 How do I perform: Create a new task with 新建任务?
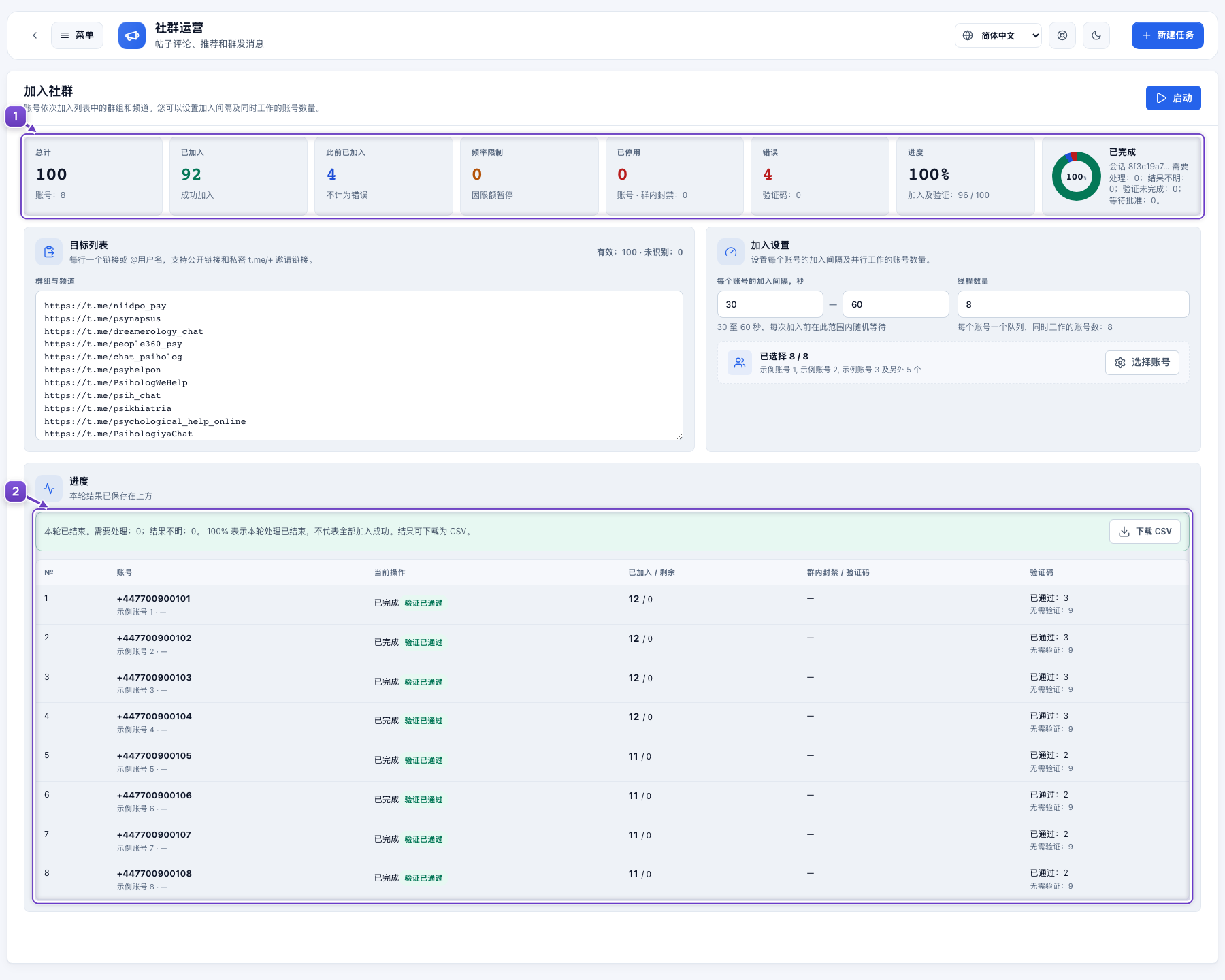tap(1168, 35)
